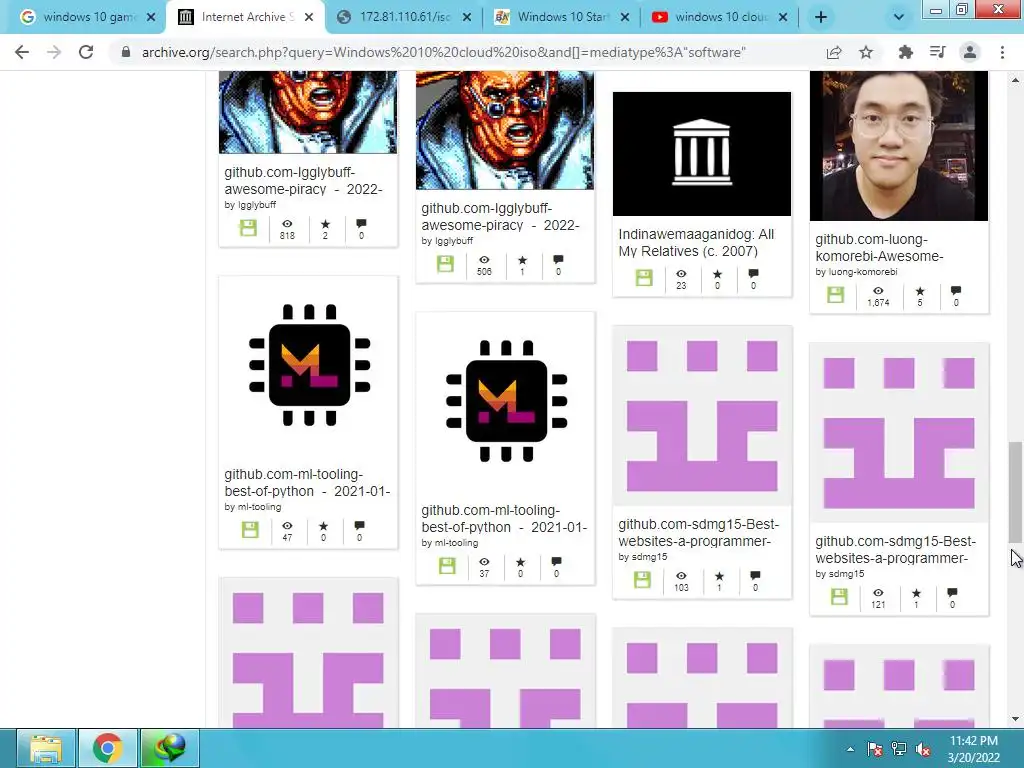Click software floppy icon on 47-view item

point(250,529)
